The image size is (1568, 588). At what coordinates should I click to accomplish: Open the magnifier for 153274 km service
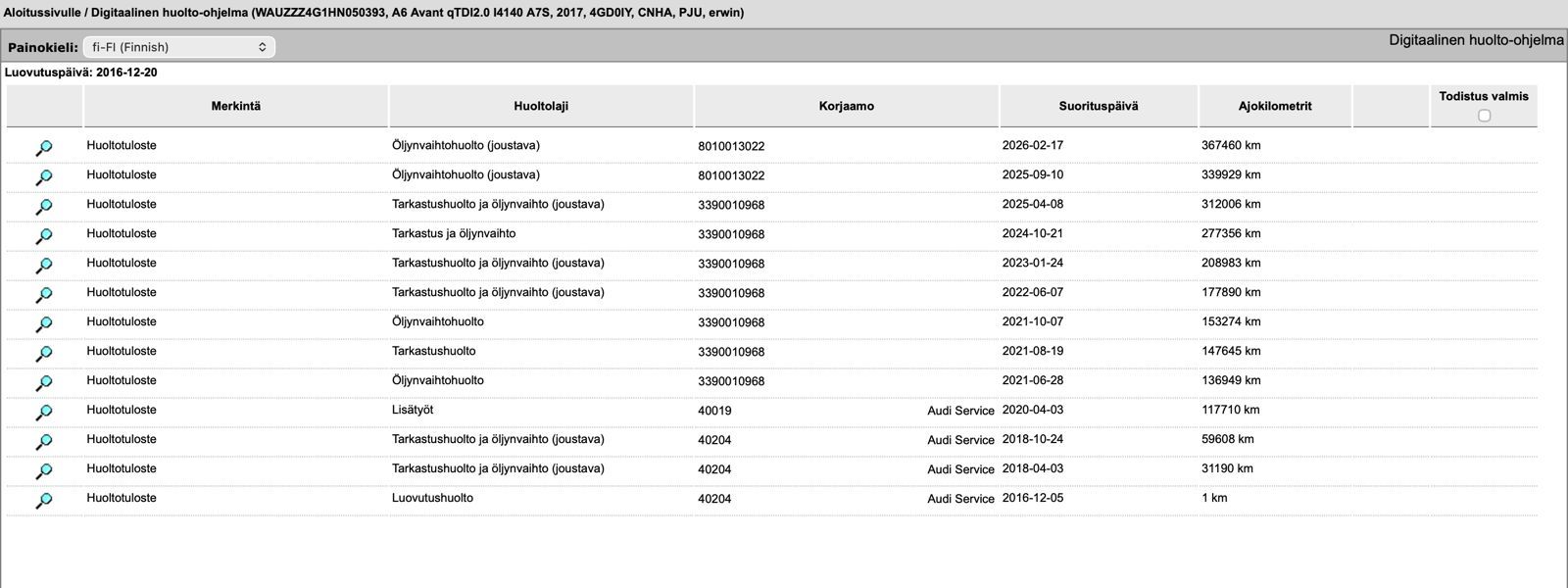pos(44,324)
